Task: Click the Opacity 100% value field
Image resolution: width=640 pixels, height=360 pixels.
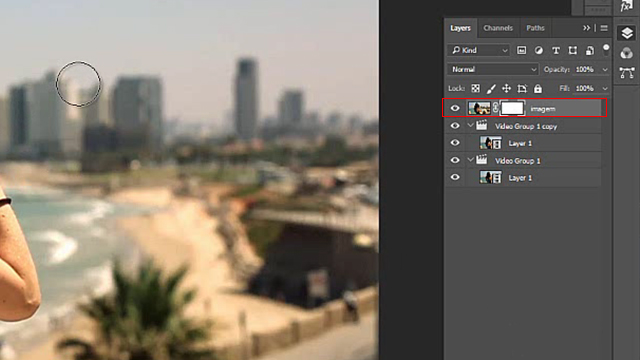Action: coord(585,69)
